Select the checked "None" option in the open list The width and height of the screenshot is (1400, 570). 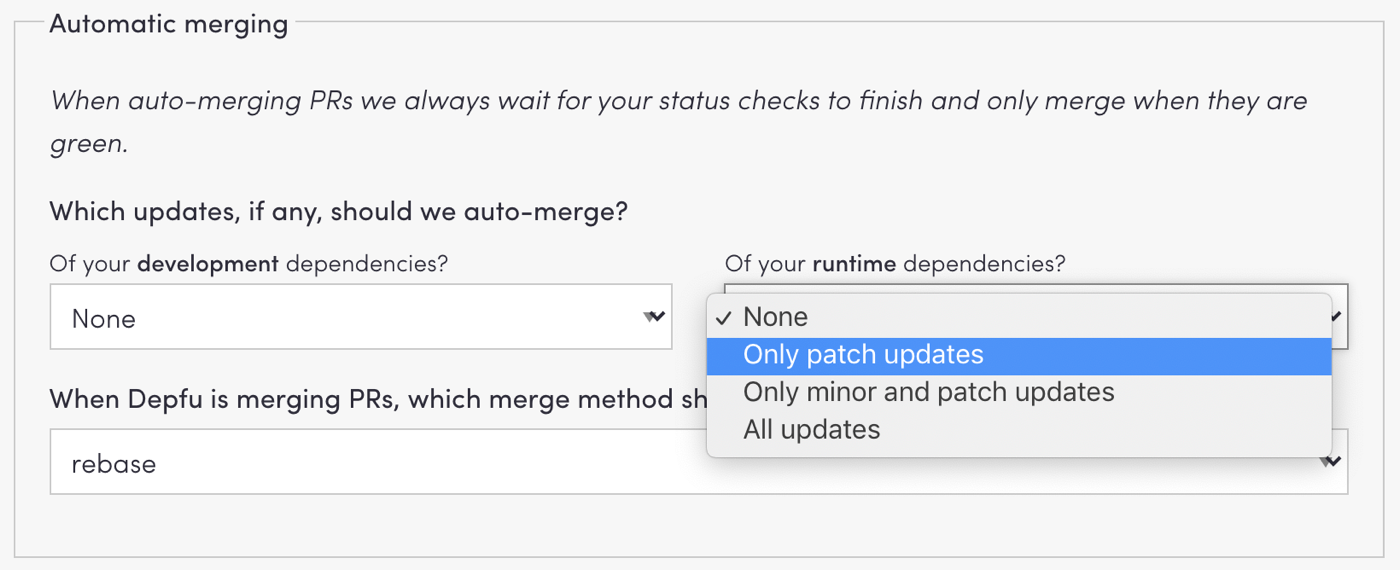(775, 317)
